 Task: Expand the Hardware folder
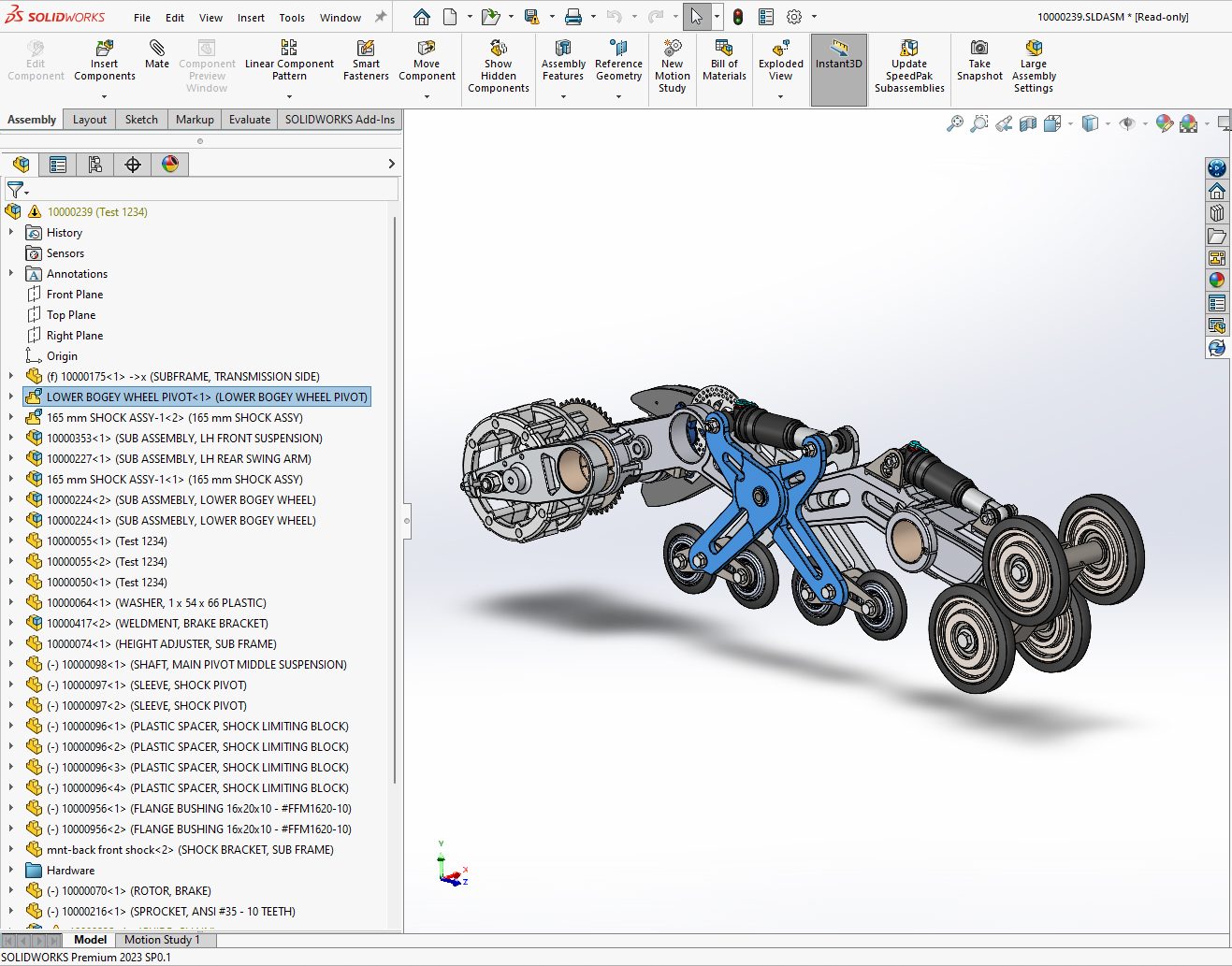pos(12,870)
